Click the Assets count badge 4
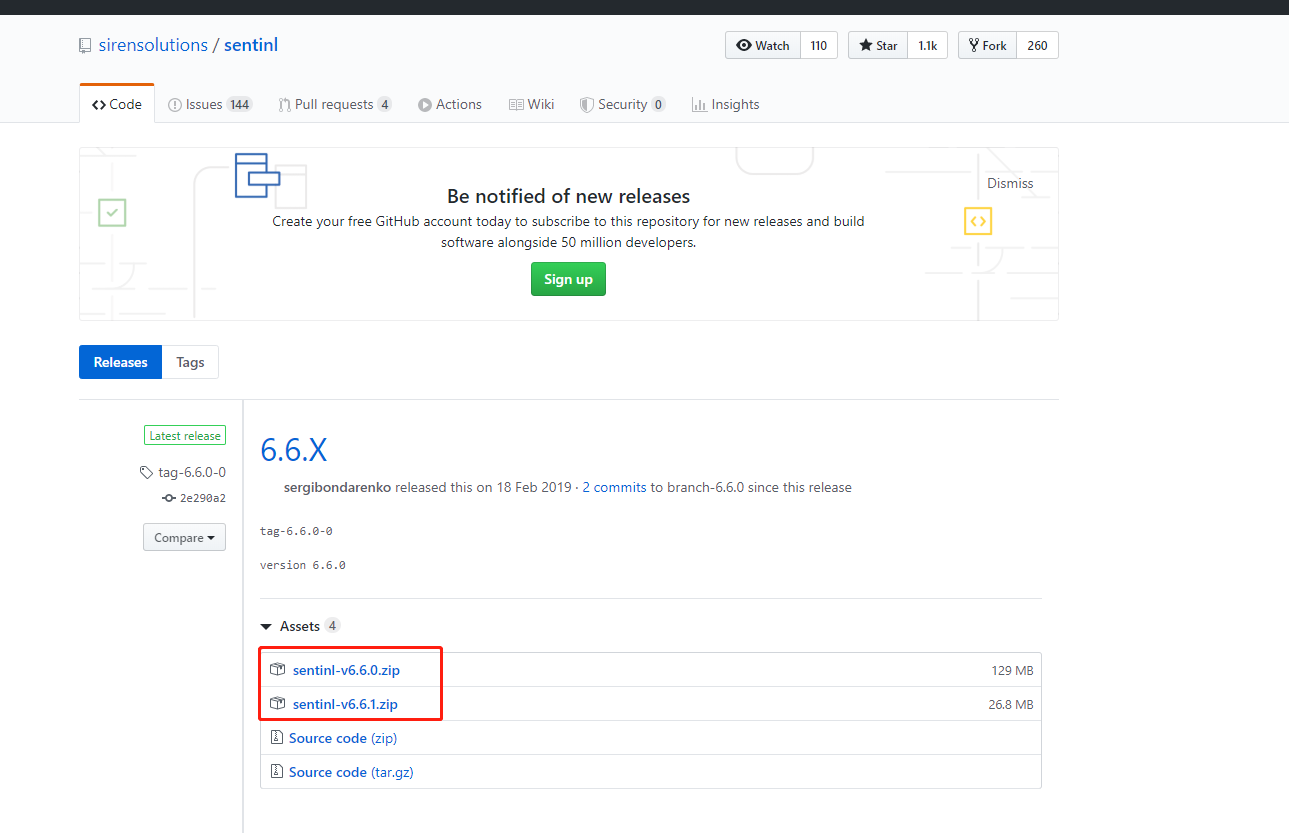1289x833 pixels. tap(332, 626)
